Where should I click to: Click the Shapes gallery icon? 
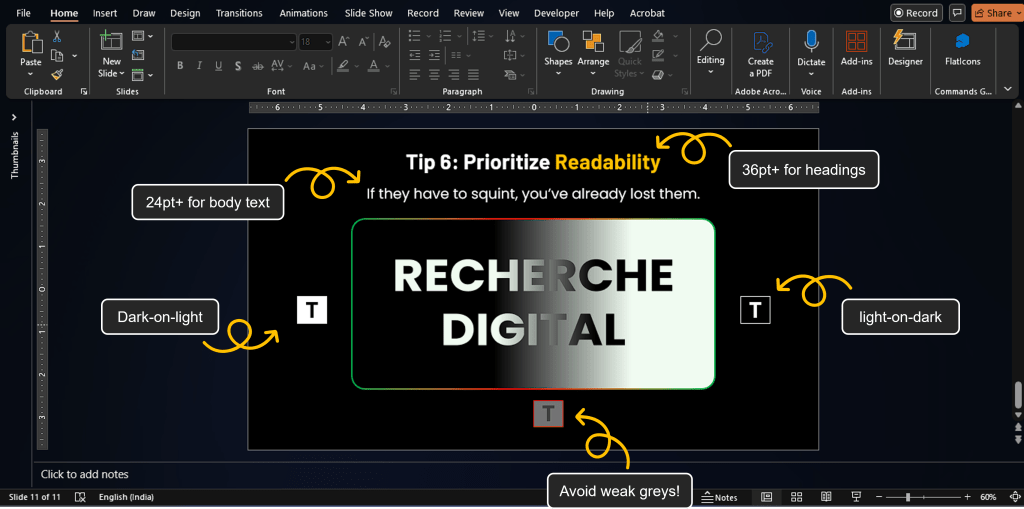pos(558,42)
